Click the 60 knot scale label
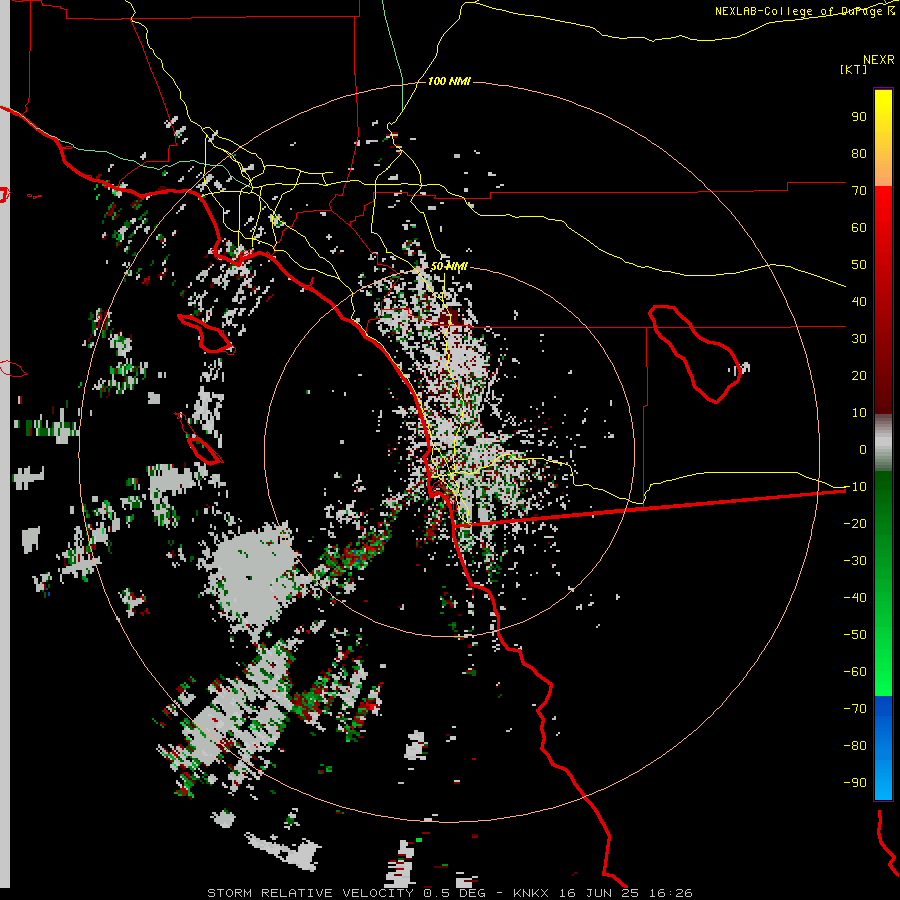This screenshot has width=900, height=900. coord(859,227)
